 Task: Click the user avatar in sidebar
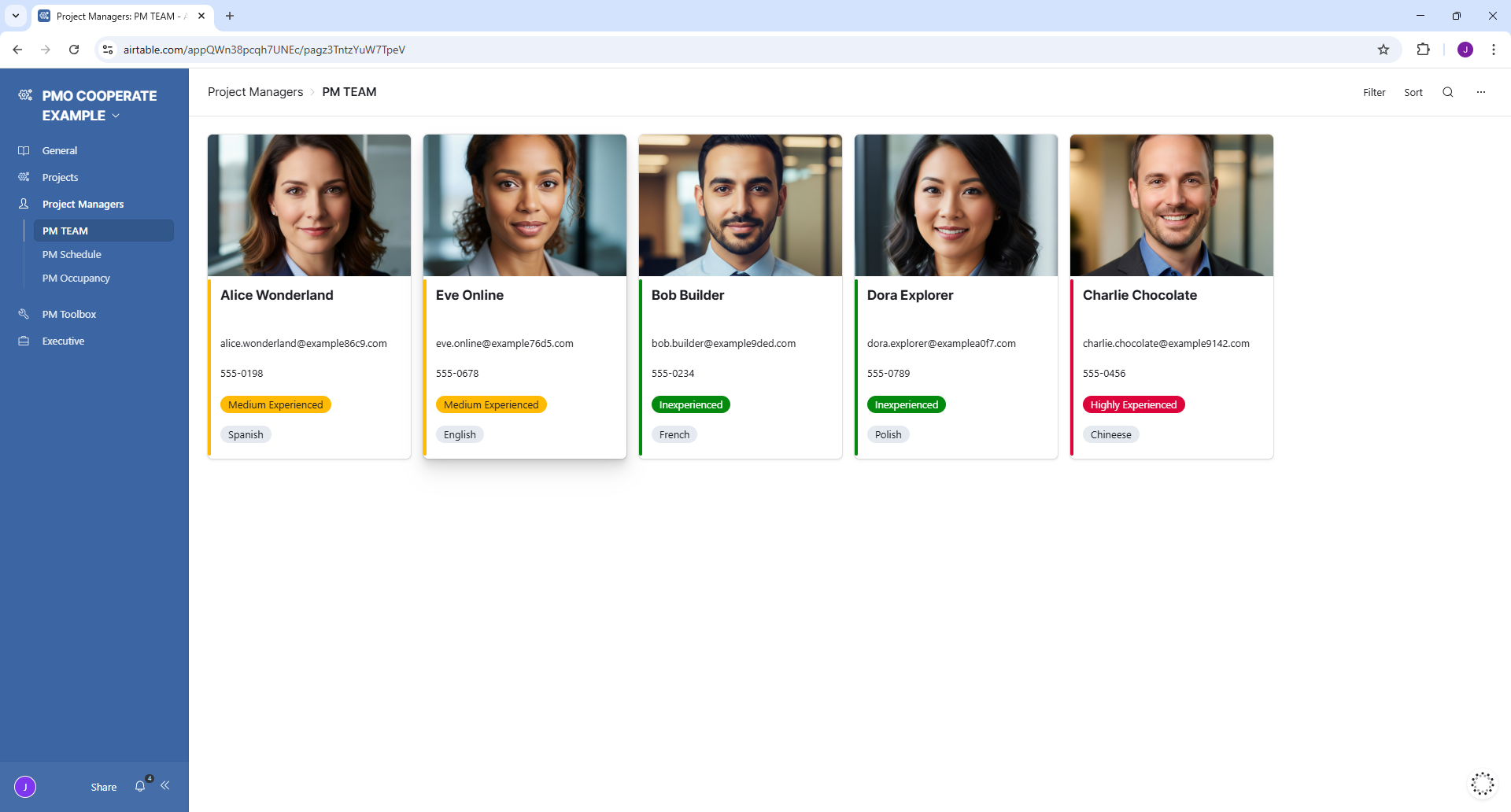(x=25, y=786)
